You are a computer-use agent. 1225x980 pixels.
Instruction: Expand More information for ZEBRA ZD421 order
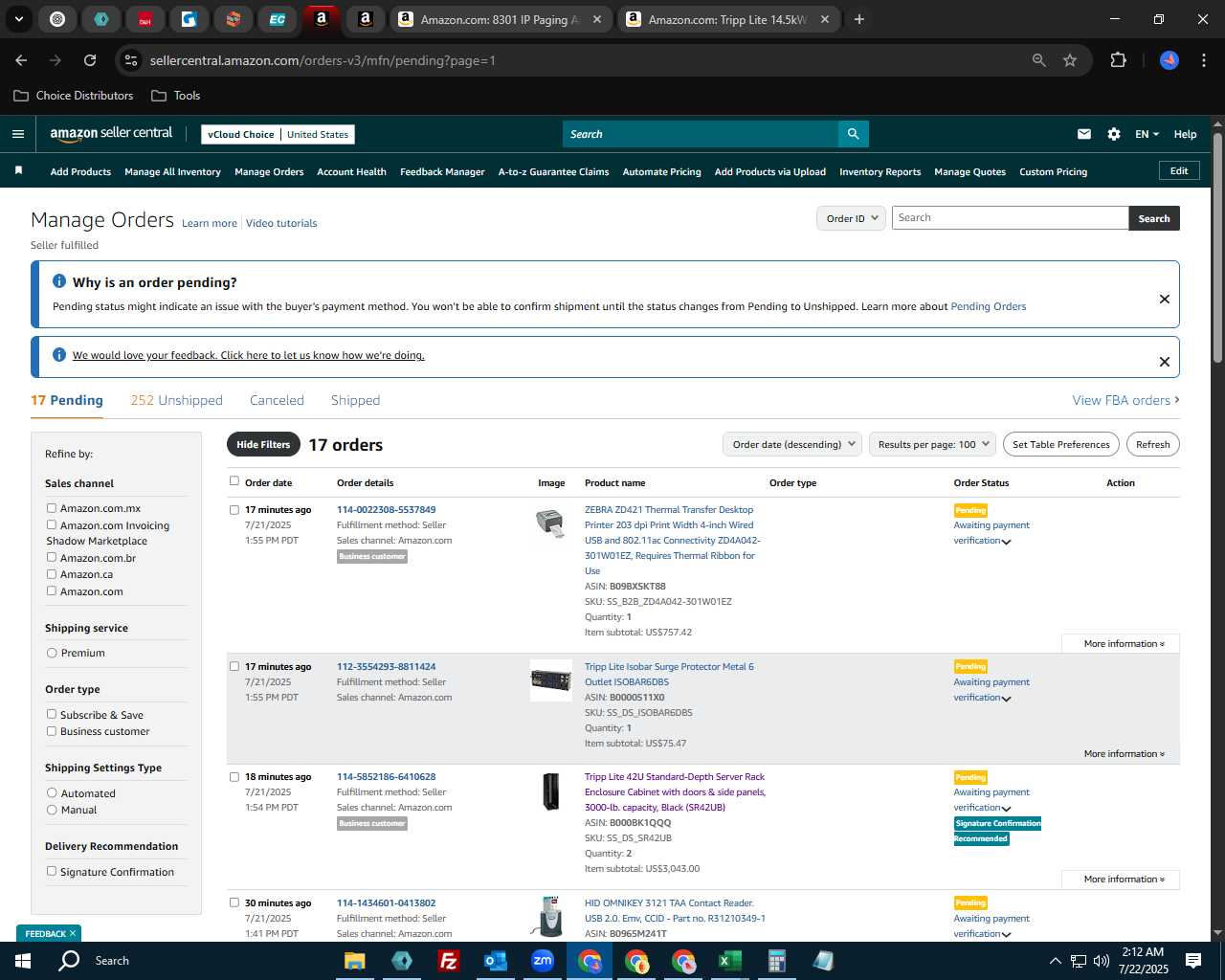pos(1124,643)
